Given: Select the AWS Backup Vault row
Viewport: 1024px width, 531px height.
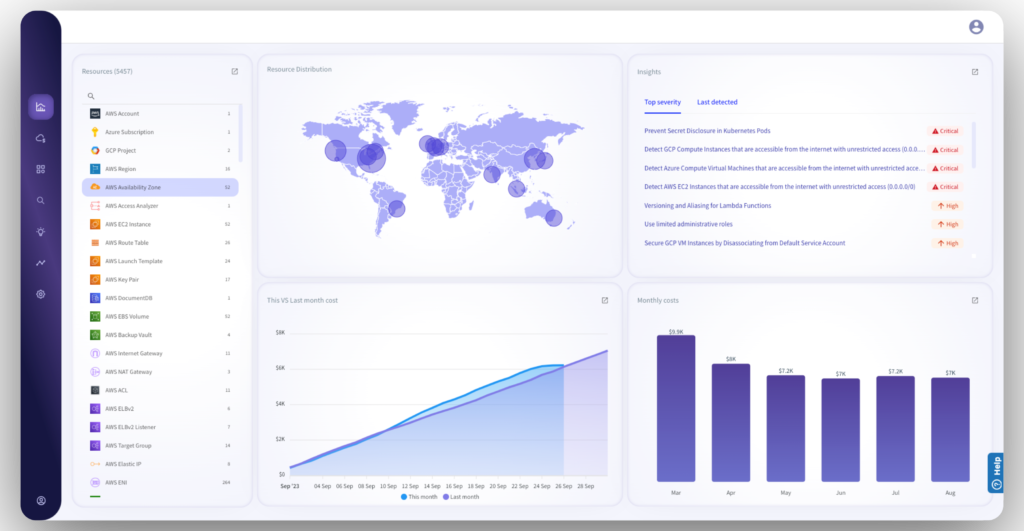Looking at the screenshot, I should [x=160, y=335].
